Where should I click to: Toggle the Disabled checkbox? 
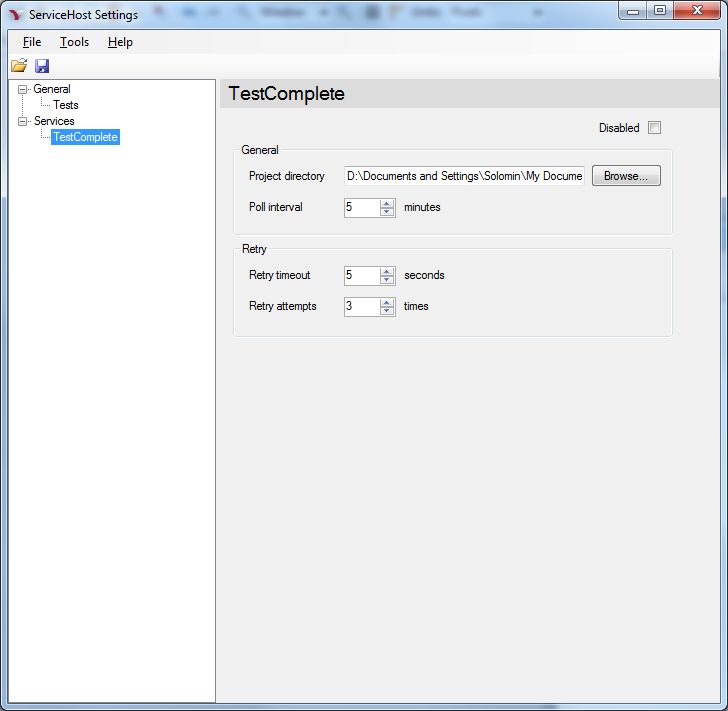(x=654, y=128)
